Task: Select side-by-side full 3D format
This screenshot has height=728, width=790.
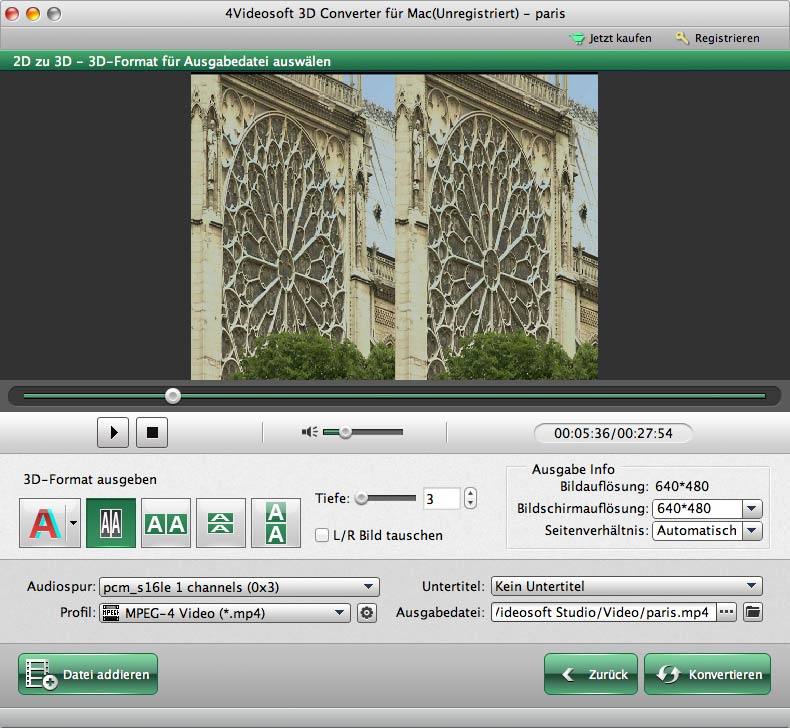Action: click(x=166, y=523)
